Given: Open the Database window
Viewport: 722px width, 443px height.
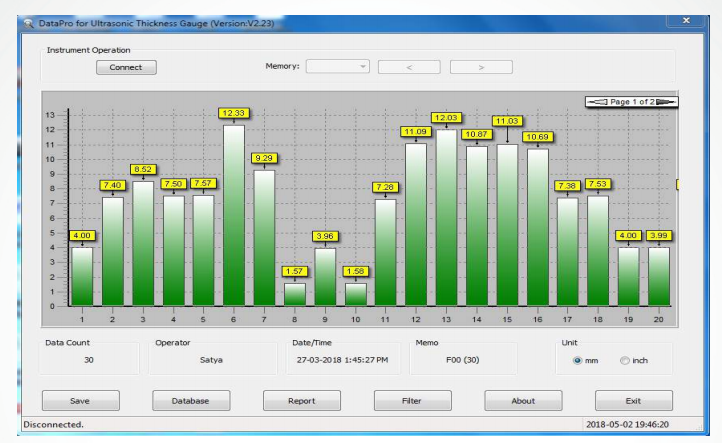Looking at the screenshot, I should coord(195,401).
